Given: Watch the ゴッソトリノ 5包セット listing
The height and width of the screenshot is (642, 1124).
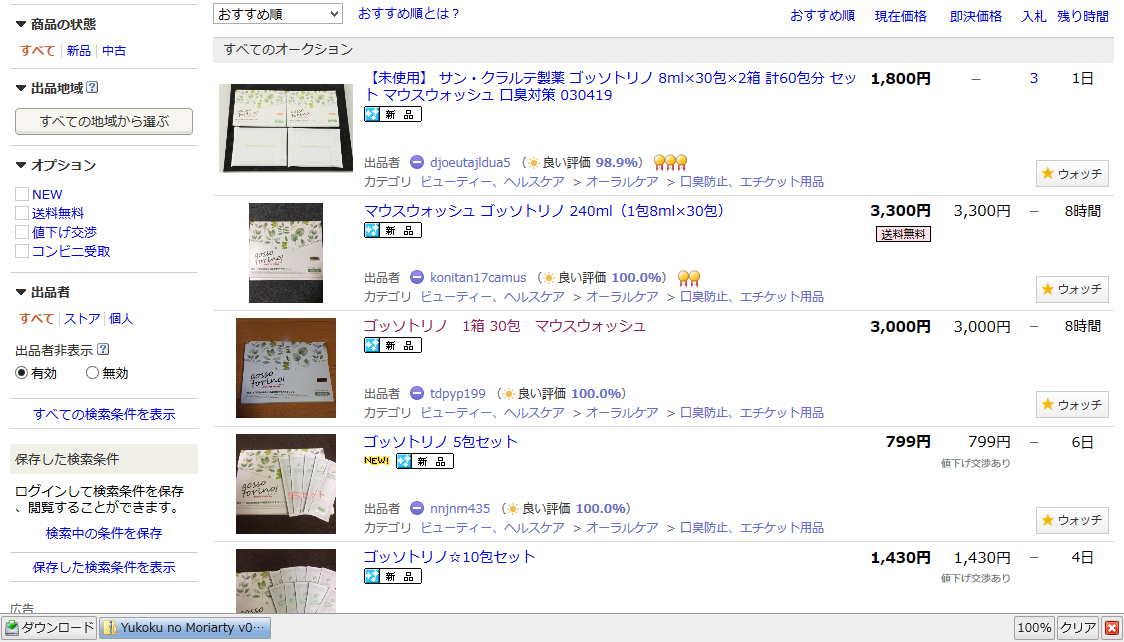Looking at the screenshot, I should coord(1071,520).
